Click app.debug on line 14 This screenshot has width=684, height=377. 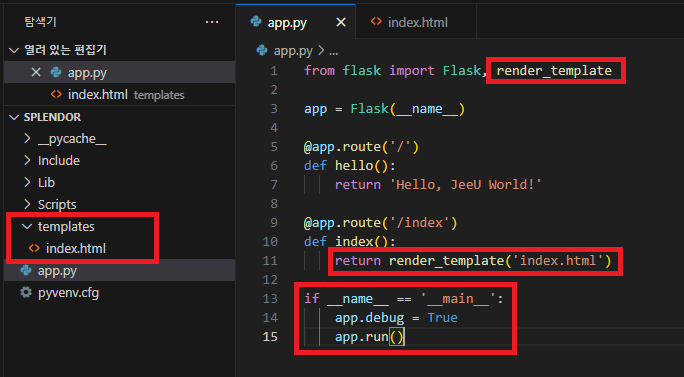pos(369,318)
